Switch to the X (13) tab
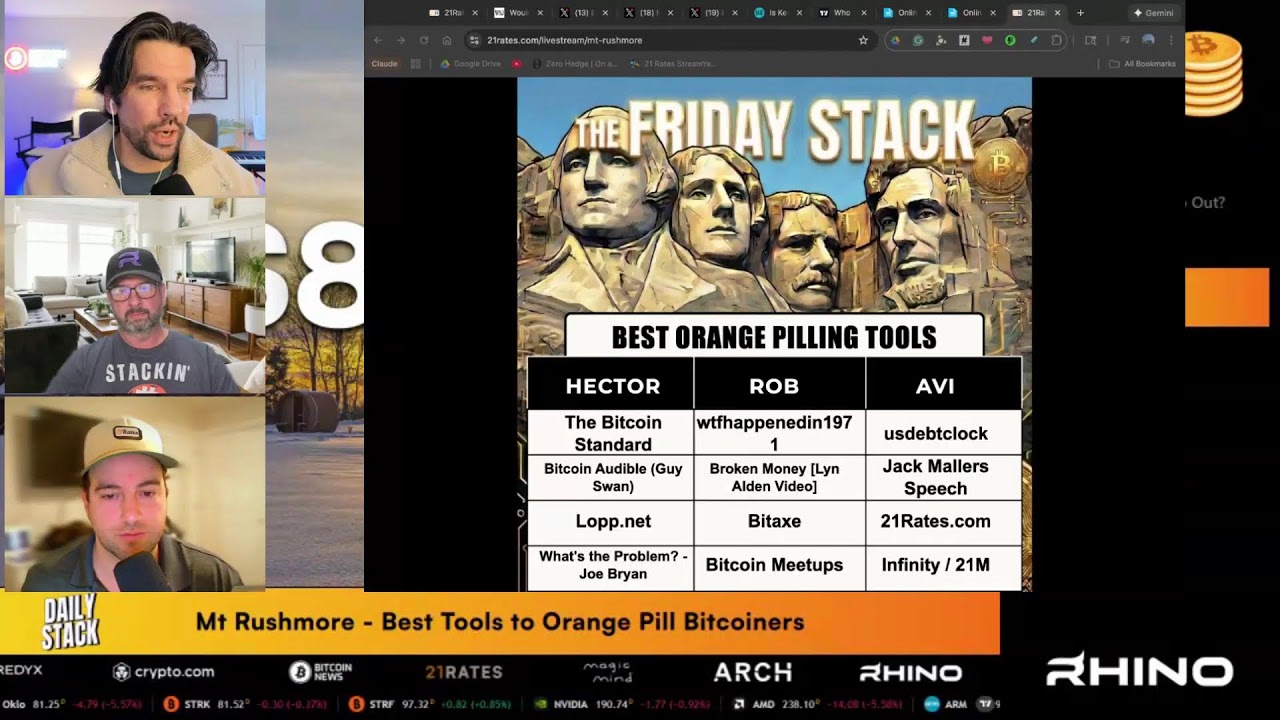The width and height of the screenshot is (1280, 720). pyautogui.click(x=577, y=13)
